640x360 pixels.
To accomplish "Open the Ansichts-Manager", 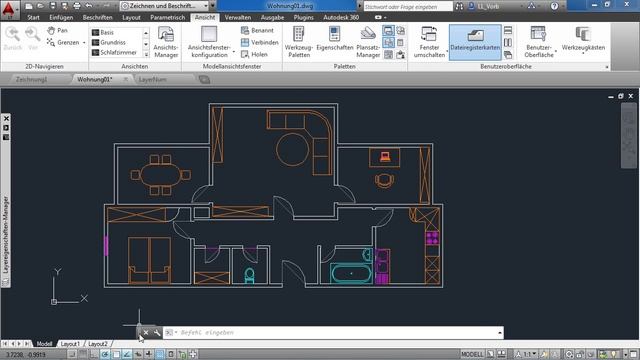I will pos(166,42).
